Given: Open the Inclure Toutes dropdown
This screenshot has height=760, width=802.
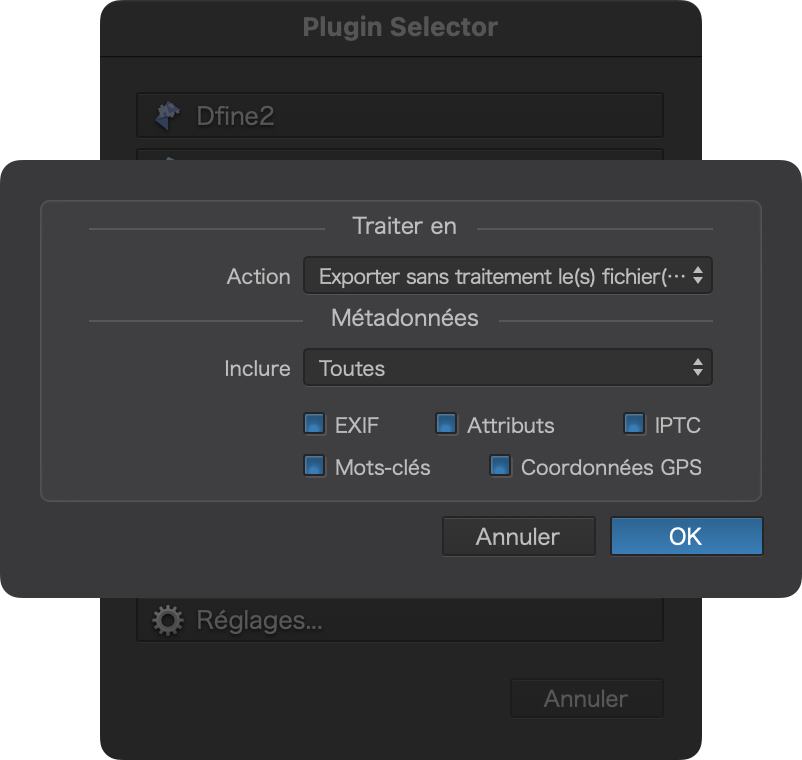Looking at the screenshot, I should point(507,367).
